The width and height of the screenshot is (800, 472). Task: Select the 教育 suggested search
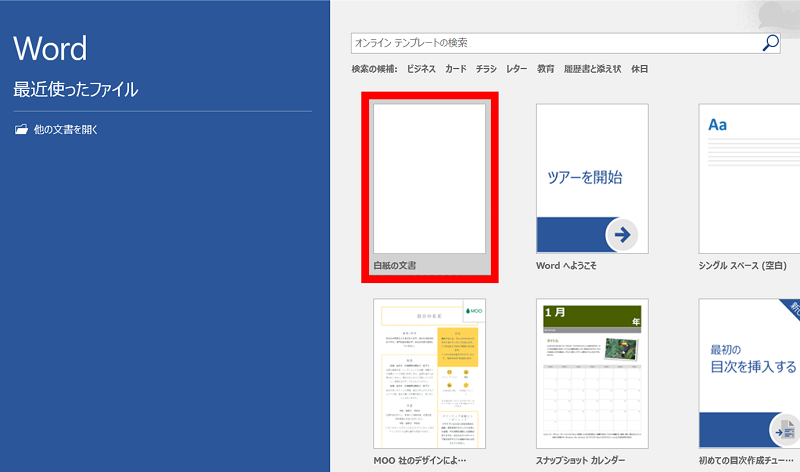(x=545, y=69)
